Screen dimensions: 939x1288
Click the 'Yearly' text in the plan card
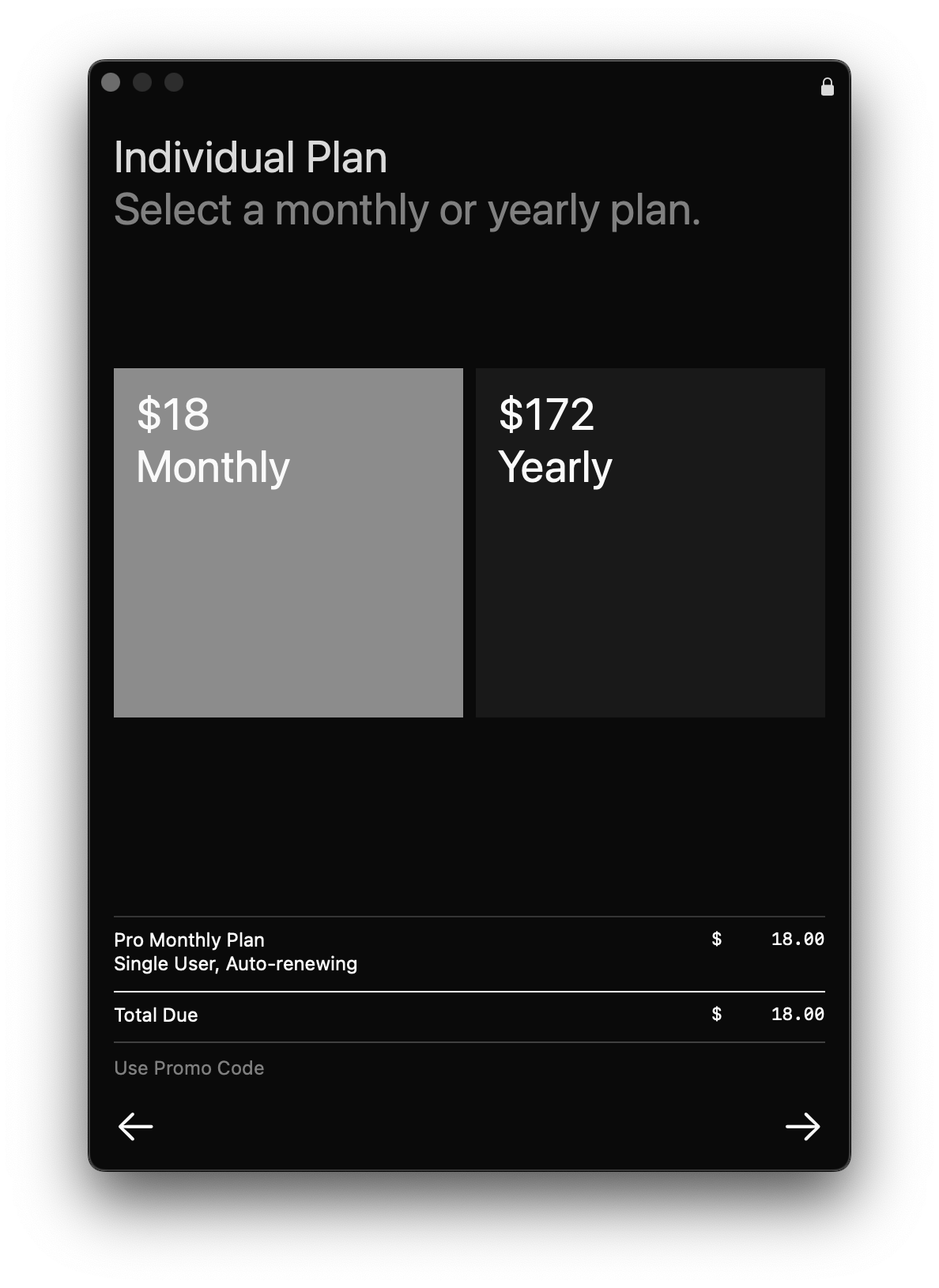point(555,466)
